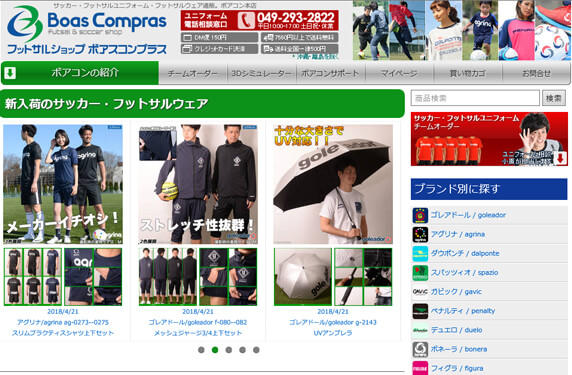The width and height of the screenshot is (572, 375).
Task: Open デュエロ / duelo brand link
Action: tap(457, 330)
